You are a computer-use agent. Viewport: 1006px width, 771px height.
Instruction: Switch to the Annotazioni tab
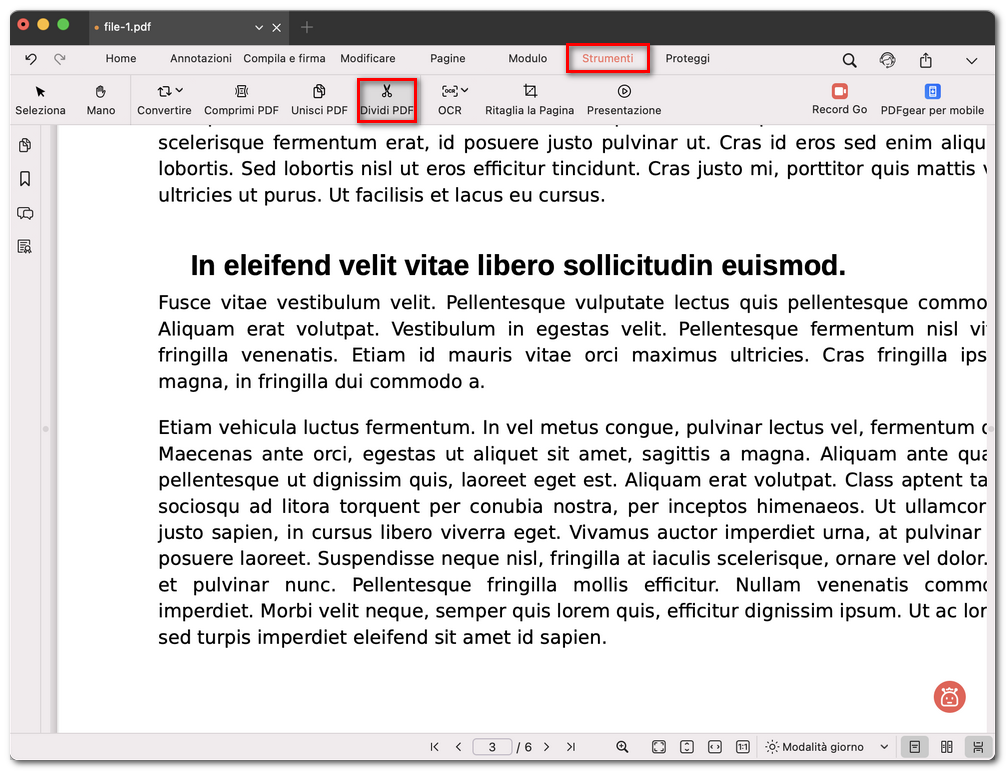click(200, 58)
